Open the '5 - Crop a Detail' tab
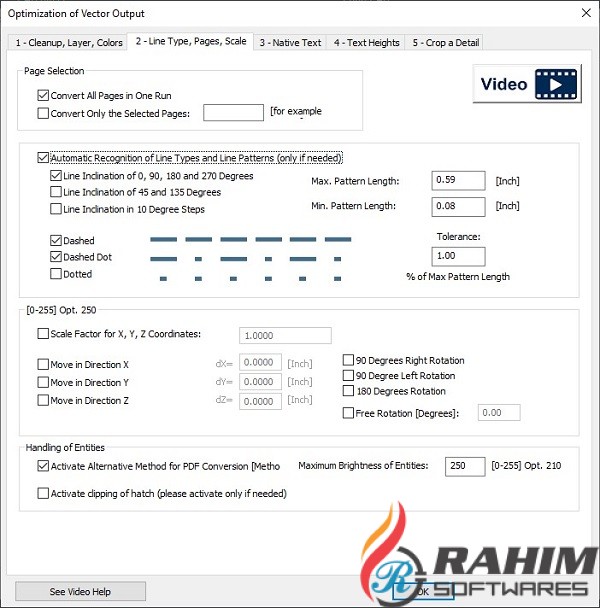 pos(445,43)
